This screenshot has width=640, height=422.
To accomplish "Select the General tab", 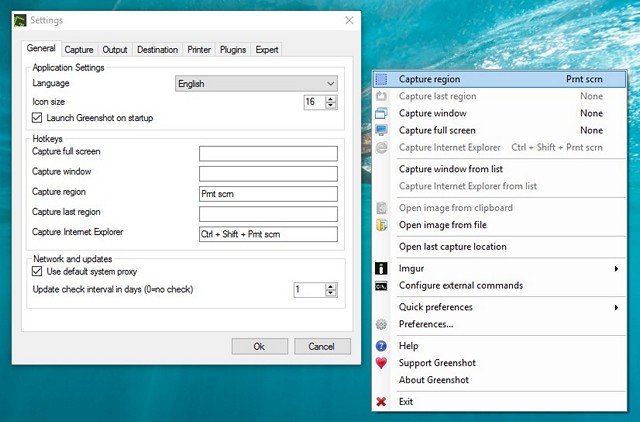I will pos(41,48).
